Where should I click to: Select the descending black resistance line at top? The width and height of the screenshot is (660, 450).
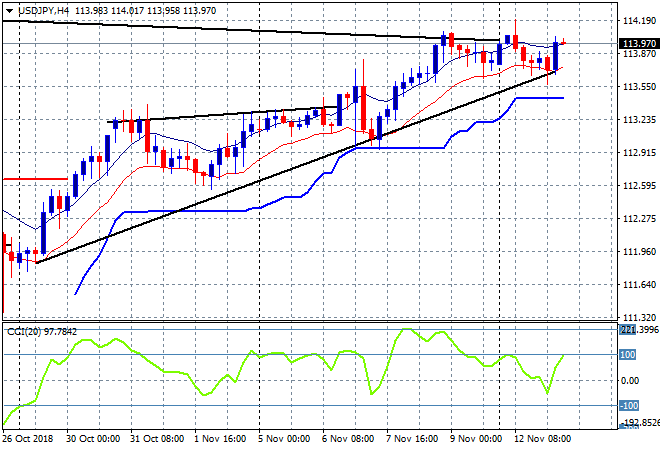point(253,31)
